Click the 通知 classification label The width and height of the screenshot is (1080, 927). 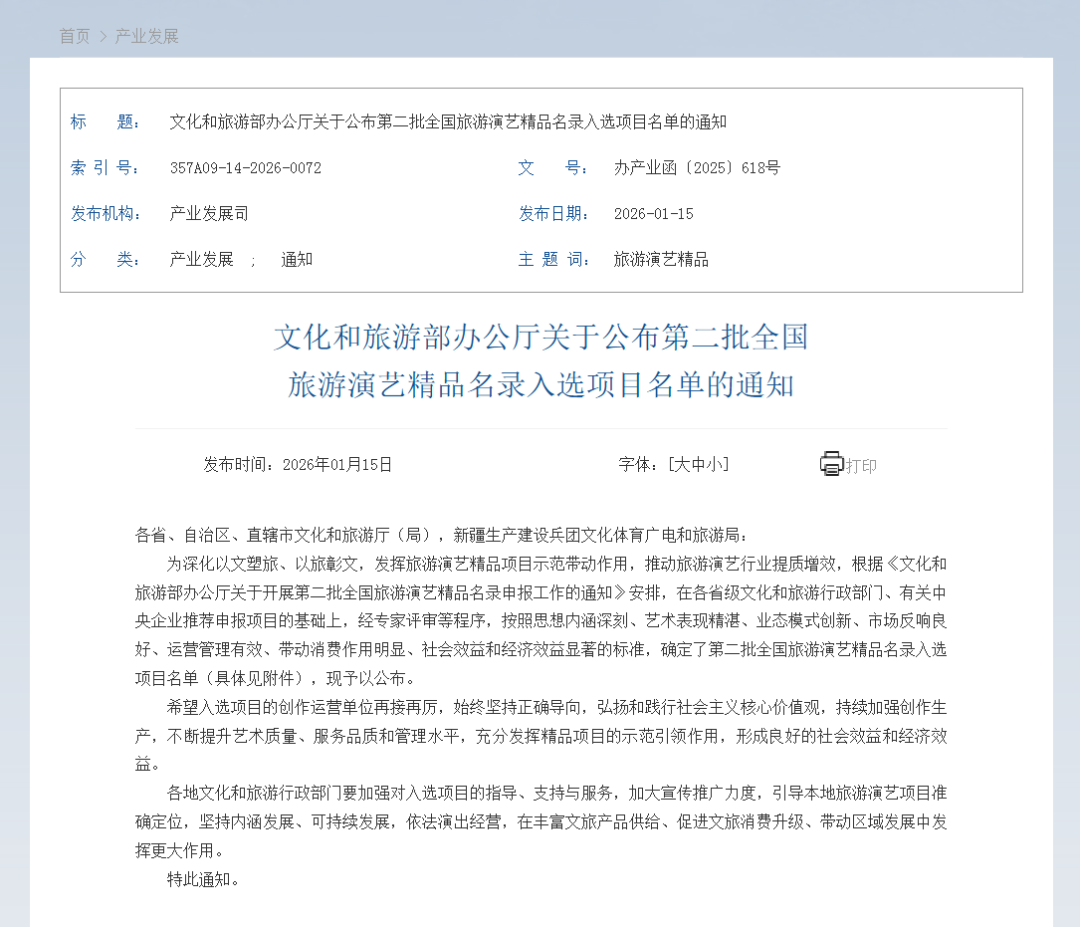coord(296,259)
